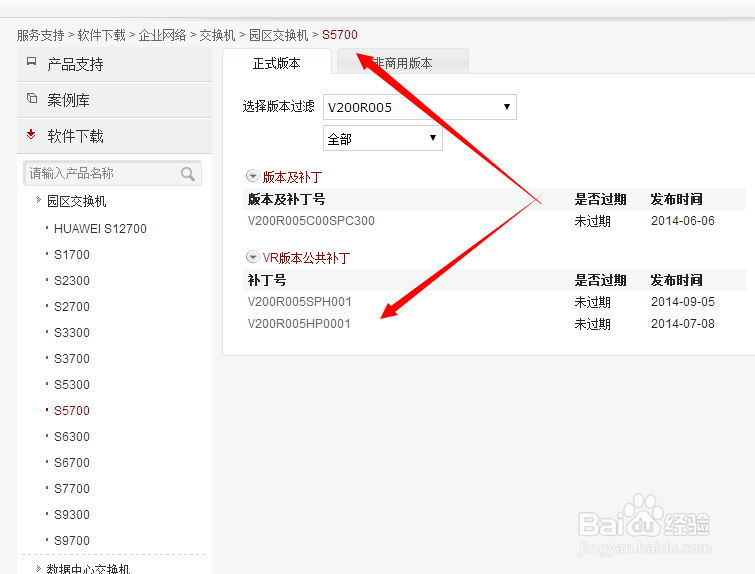
Task: Expand the 数据中心交换机 tree node
Action: tap(39, 568)
